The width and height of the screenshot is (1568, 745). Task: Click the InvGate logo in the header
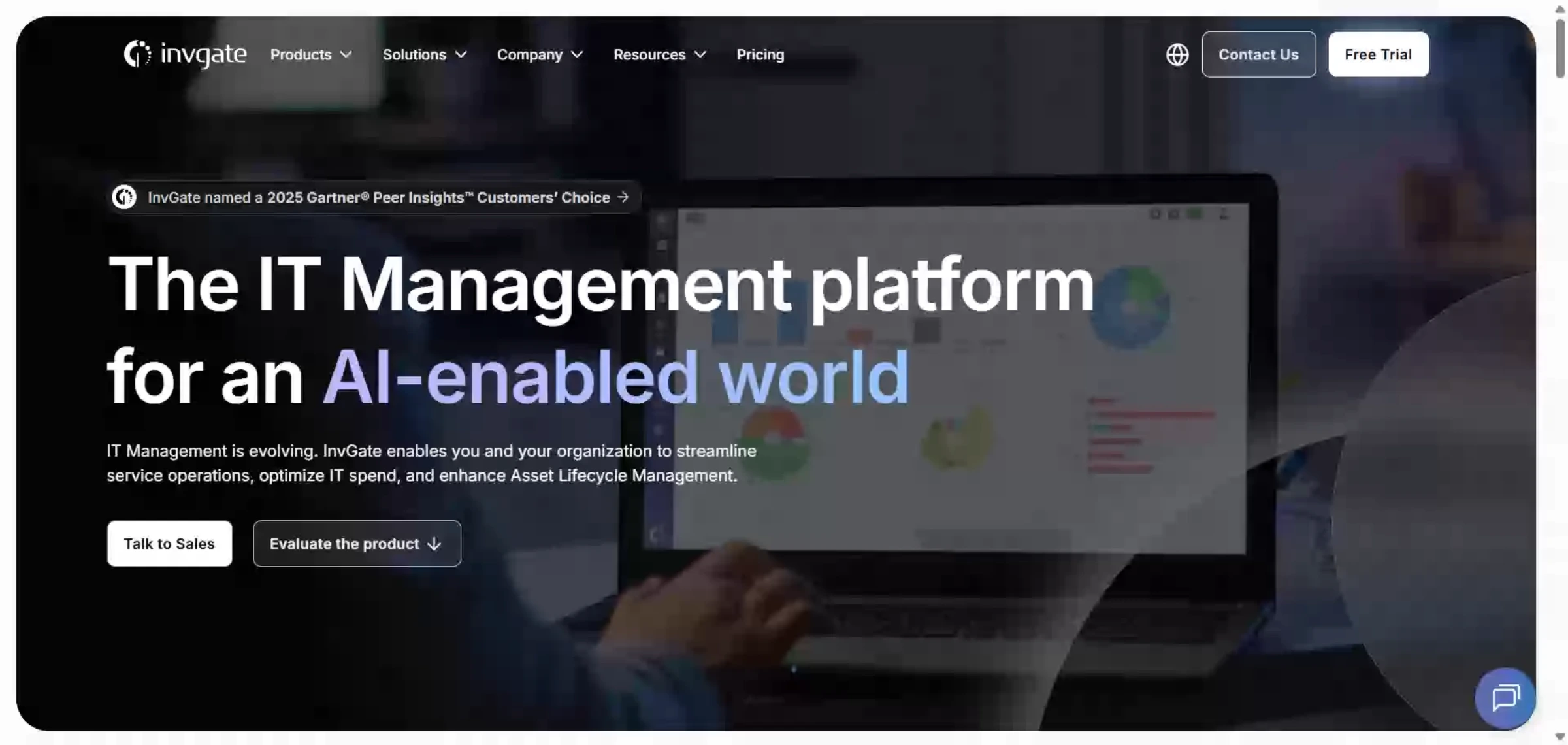pyautogui.click(x=185, y=54)
